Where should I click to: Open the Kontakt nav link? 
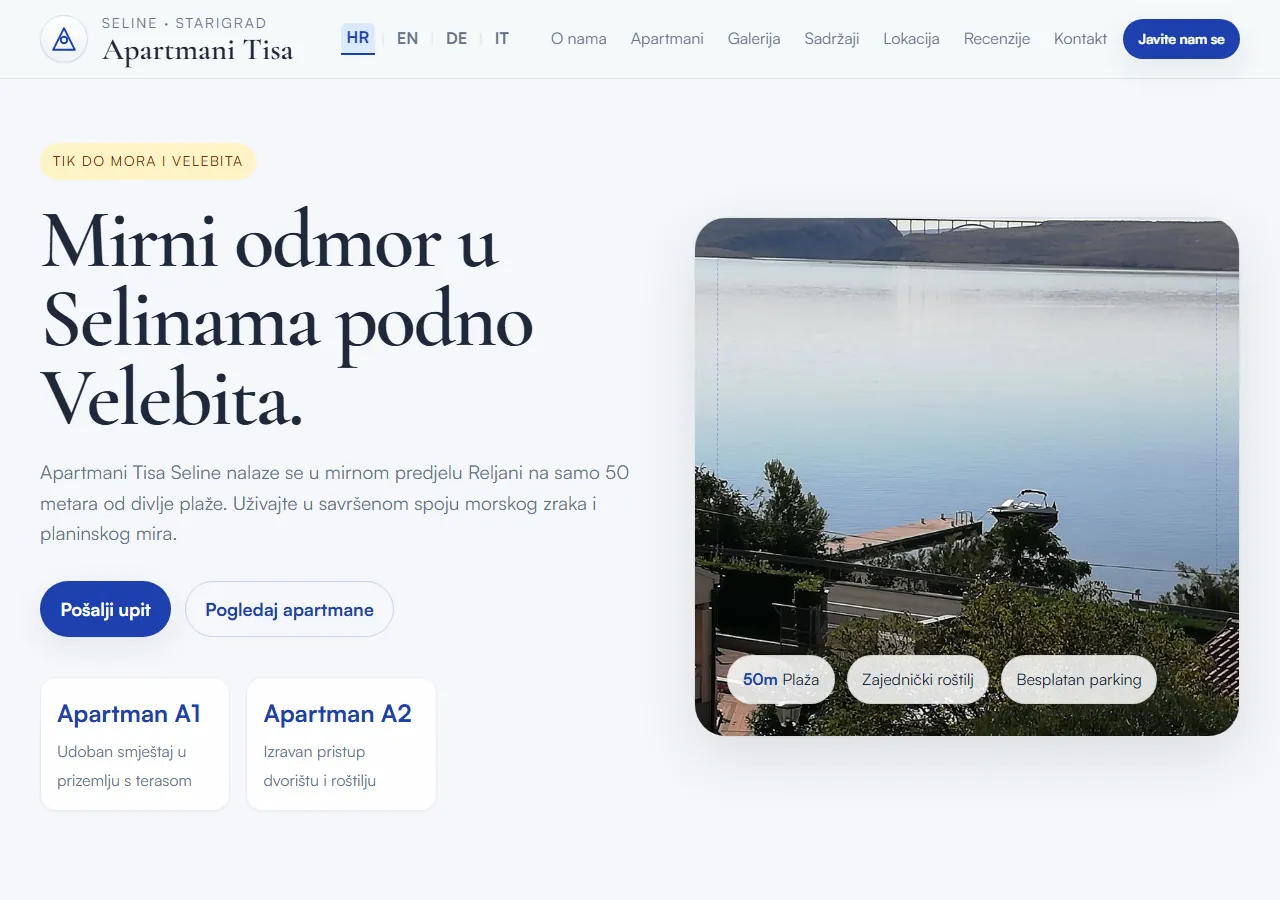[x=1080, y=39]
